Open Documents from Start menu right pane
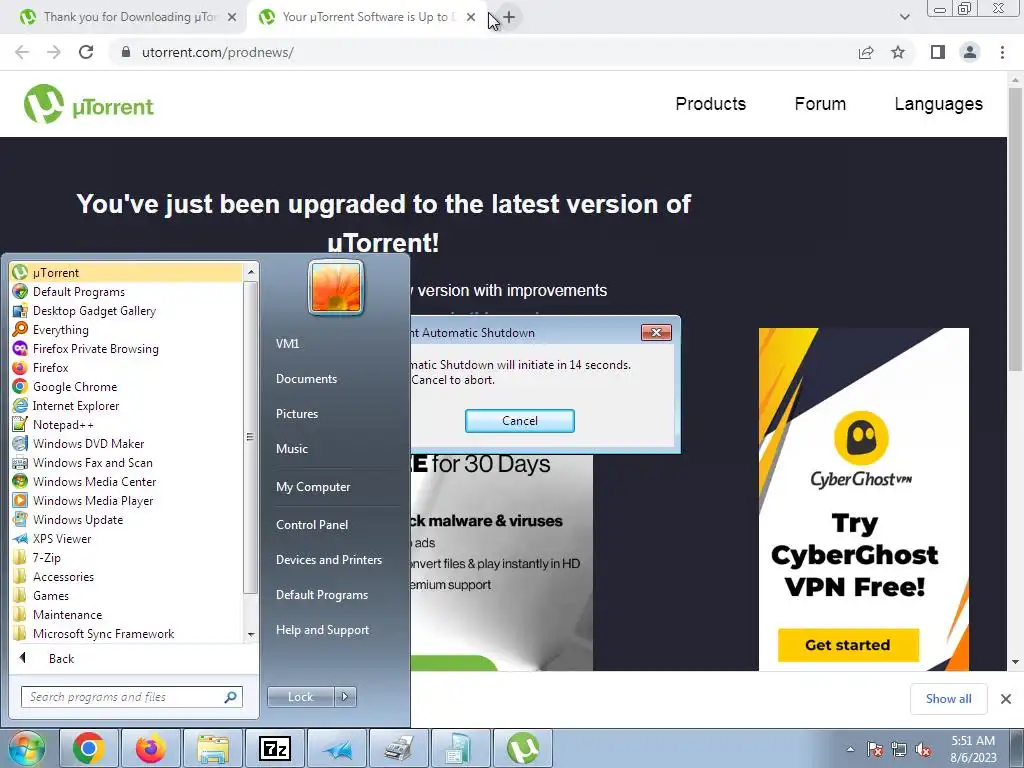Viewport: 1024px width, 768px height. pos(306,379)
